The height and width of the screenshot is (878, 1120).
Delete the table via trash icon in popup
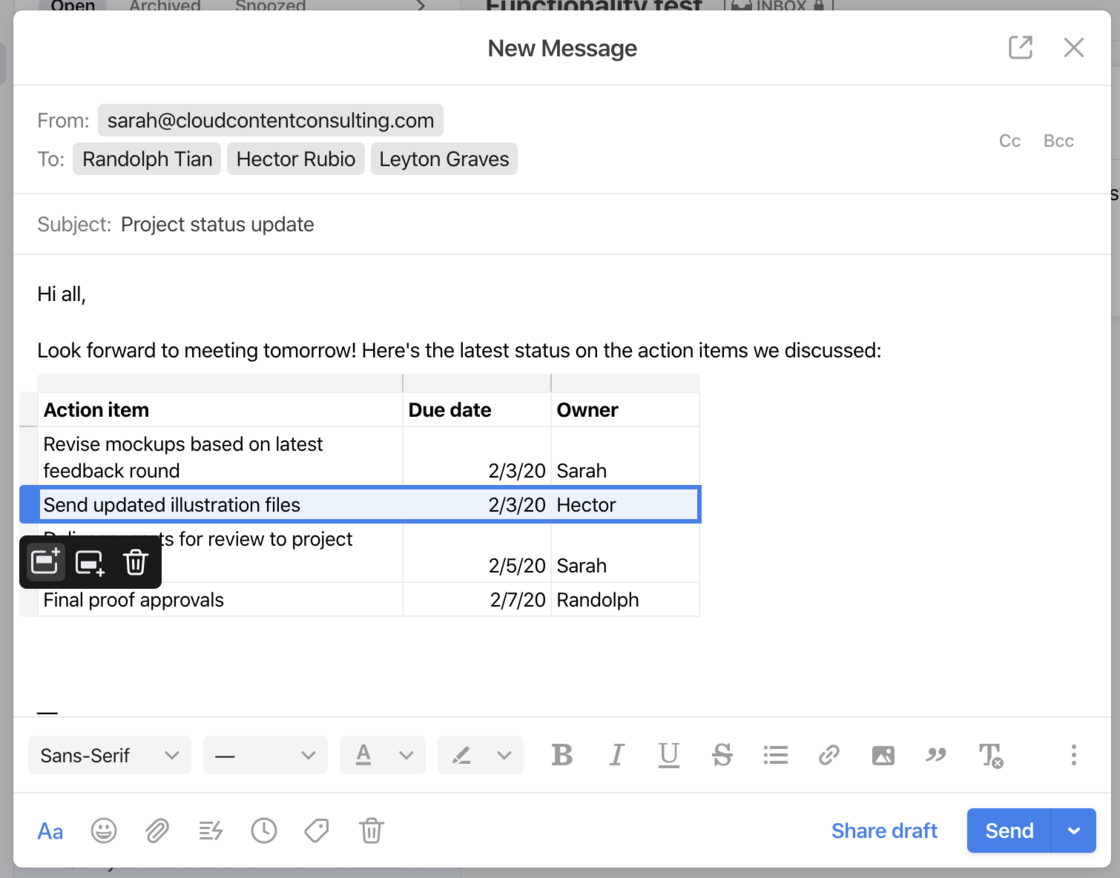coord(135,561)
